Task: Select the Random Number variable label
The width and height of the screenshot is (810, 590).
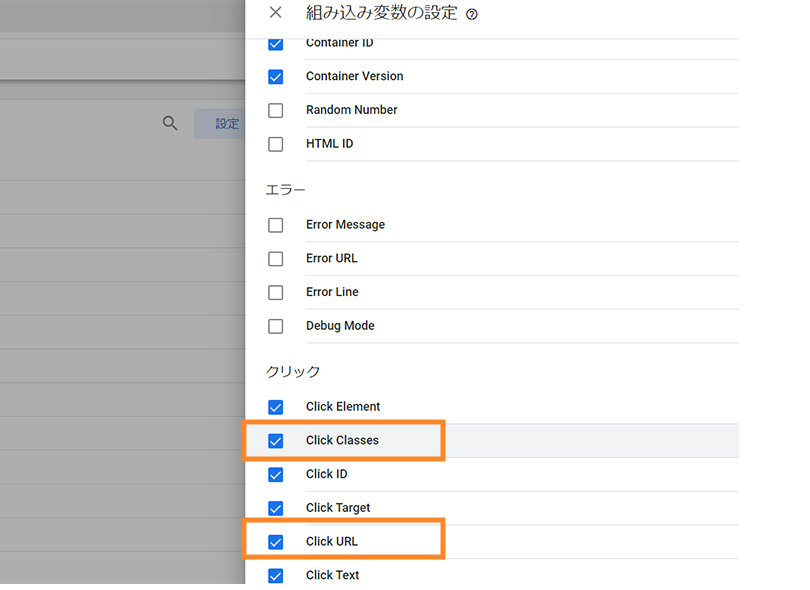Action: click(x=351, y=110)
